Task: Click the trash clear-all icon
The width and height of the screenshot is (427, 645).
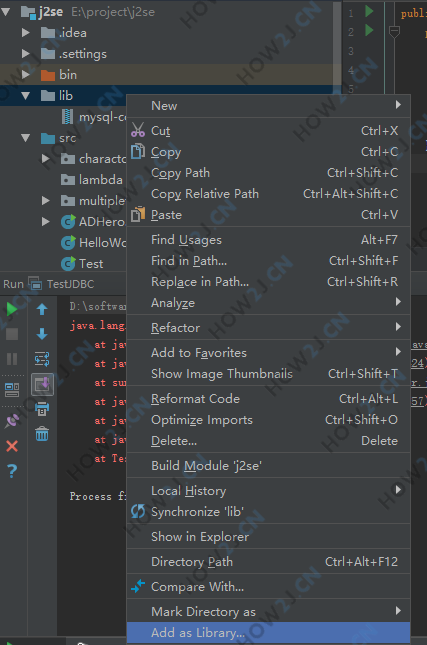Action: click(42, 434)
